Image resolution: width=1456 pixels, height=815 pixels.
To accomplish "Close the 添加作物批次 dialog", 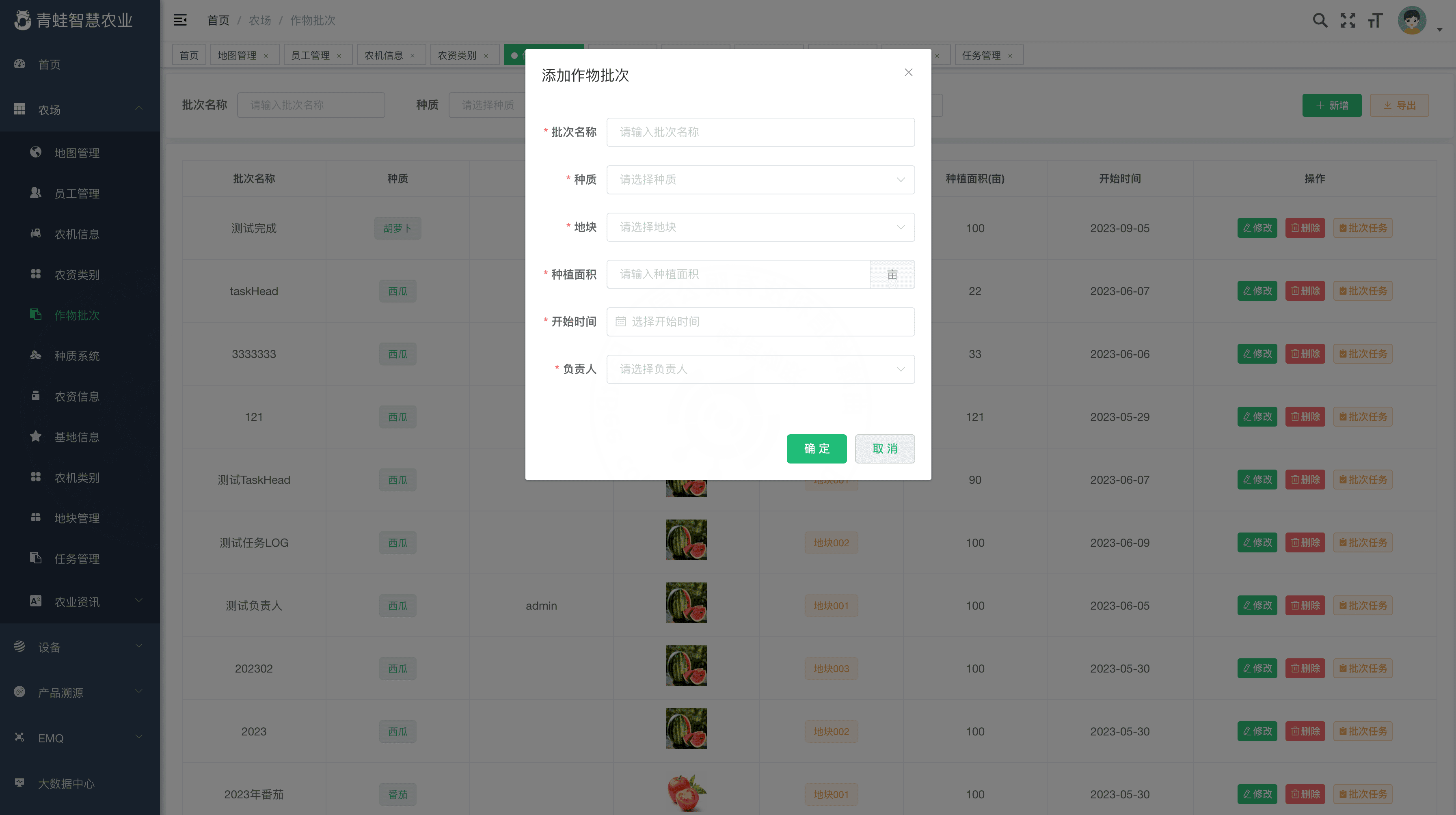I will (x=908, y=72).
